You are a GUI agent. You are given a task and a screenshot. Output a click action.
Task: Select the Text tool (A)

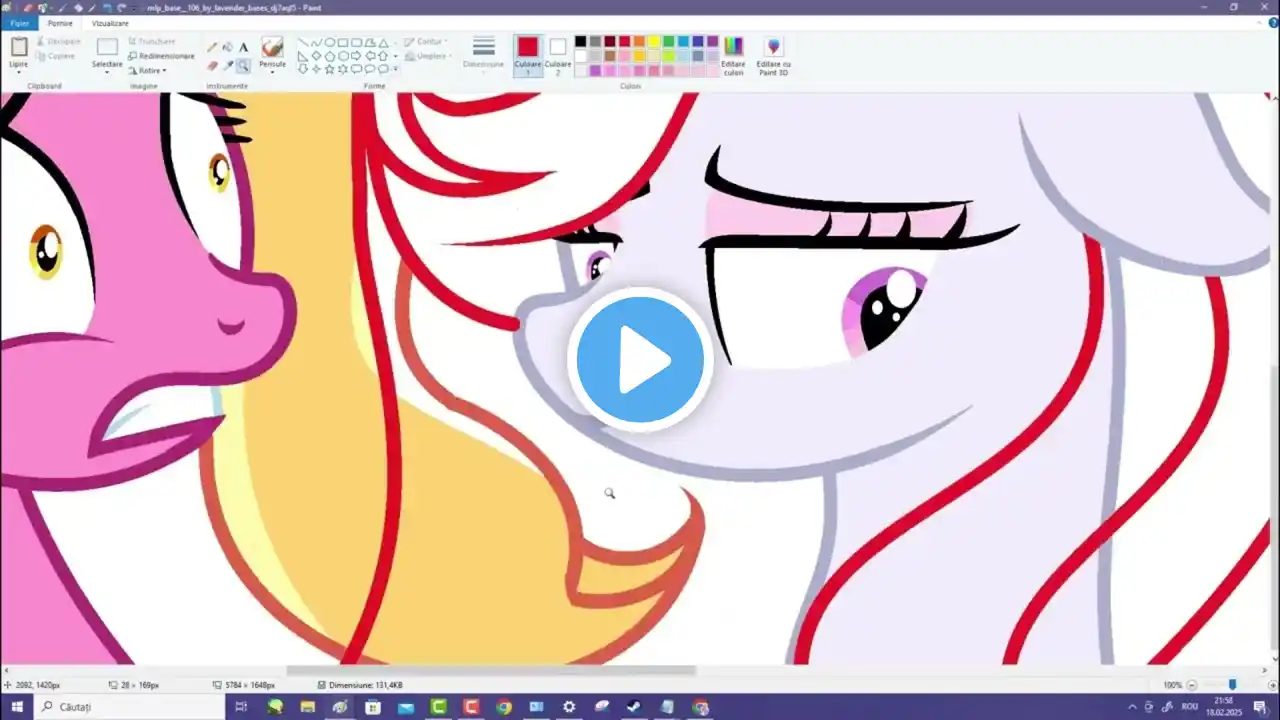[243, 47]
